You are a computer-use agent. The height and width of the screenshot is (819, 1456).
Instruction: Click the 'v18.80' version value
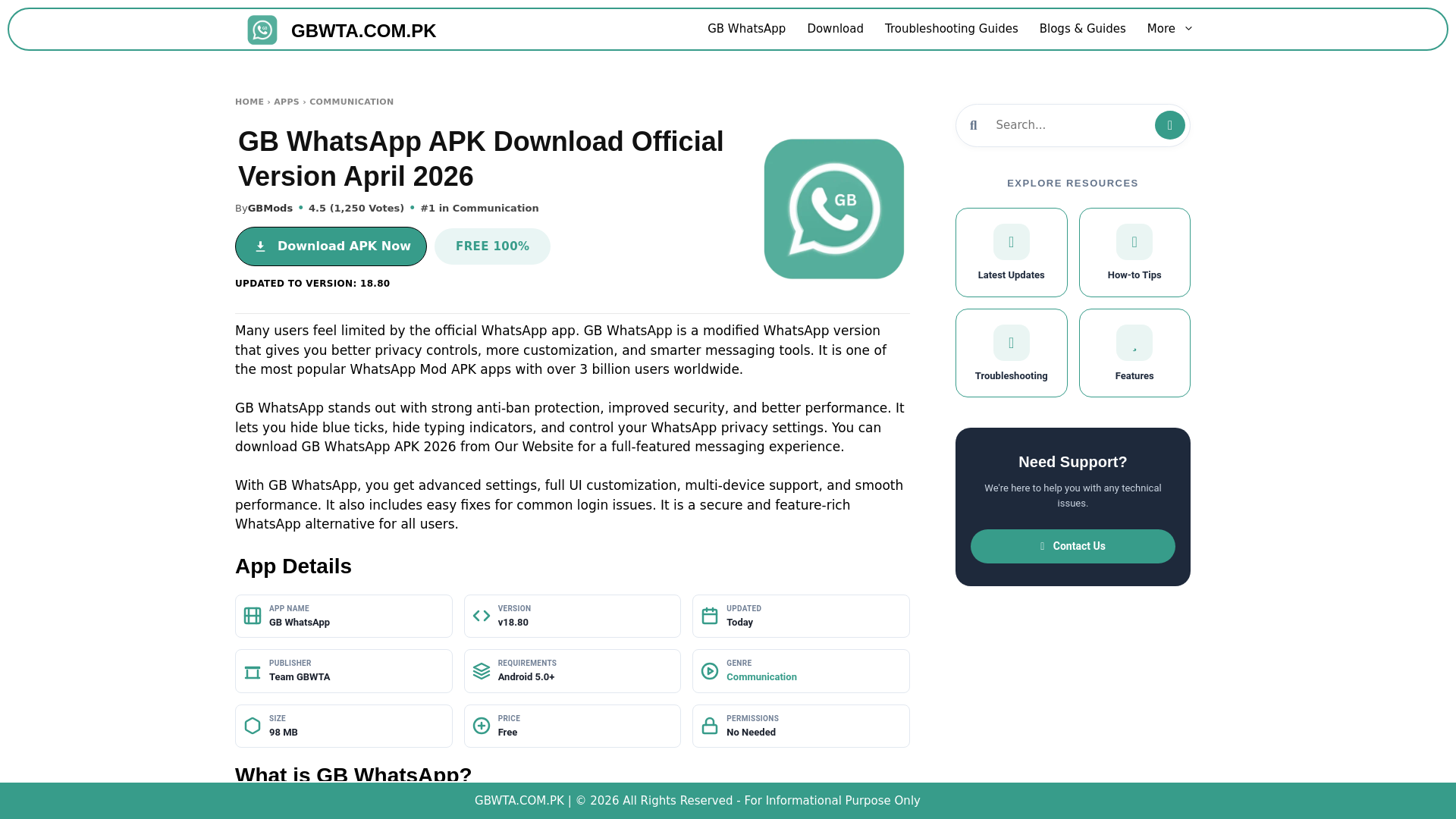click(x=513, y=623)
